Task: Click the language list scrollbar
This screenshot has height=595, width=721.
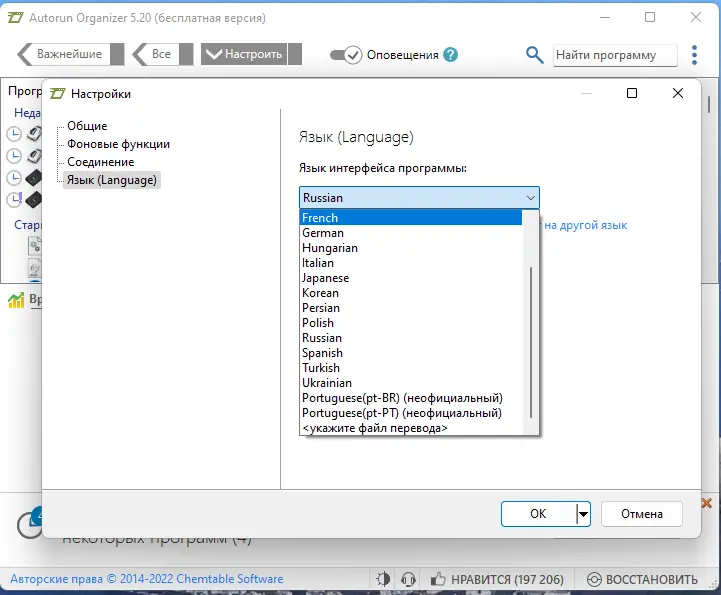Action: point(531,342)
